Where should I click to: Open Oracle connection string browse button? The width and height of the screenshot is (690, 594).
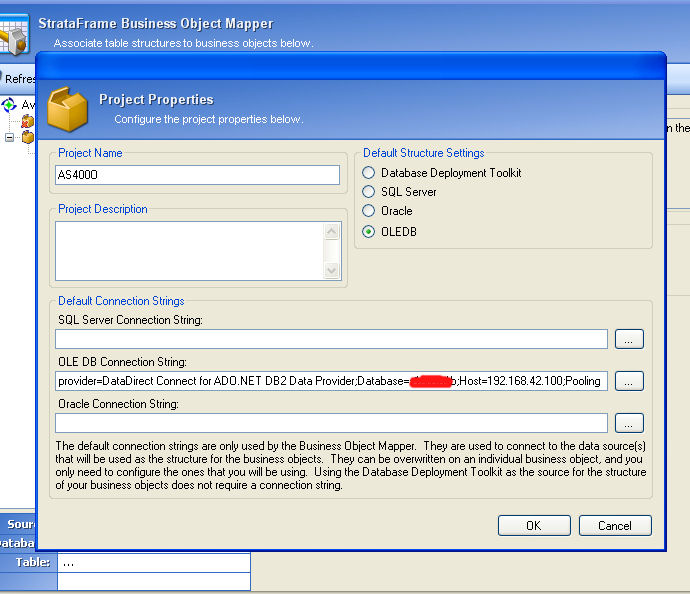(x=629, y=423)
